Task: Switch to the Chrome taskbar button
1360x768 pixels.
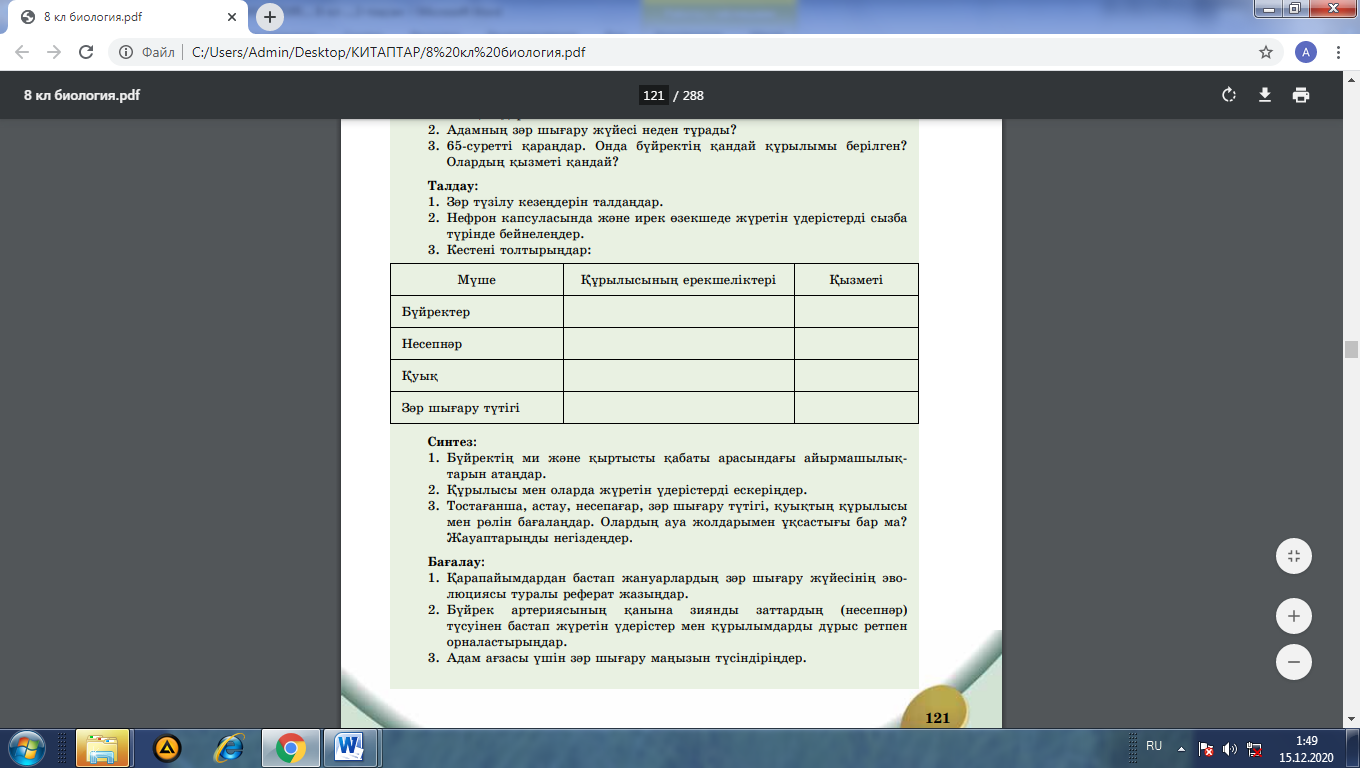Action: [291, 747]
